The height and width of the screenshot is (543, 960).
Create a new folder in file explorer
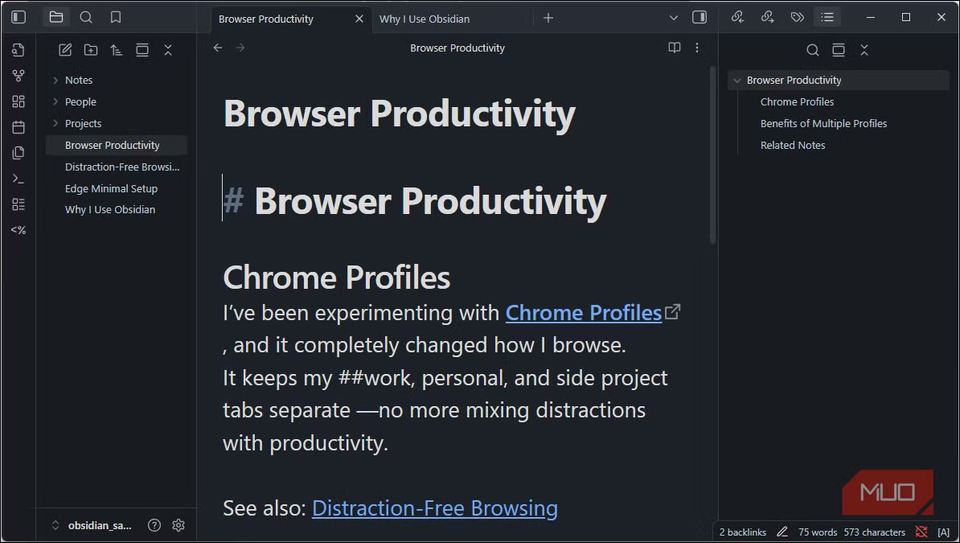coord(91,50)
